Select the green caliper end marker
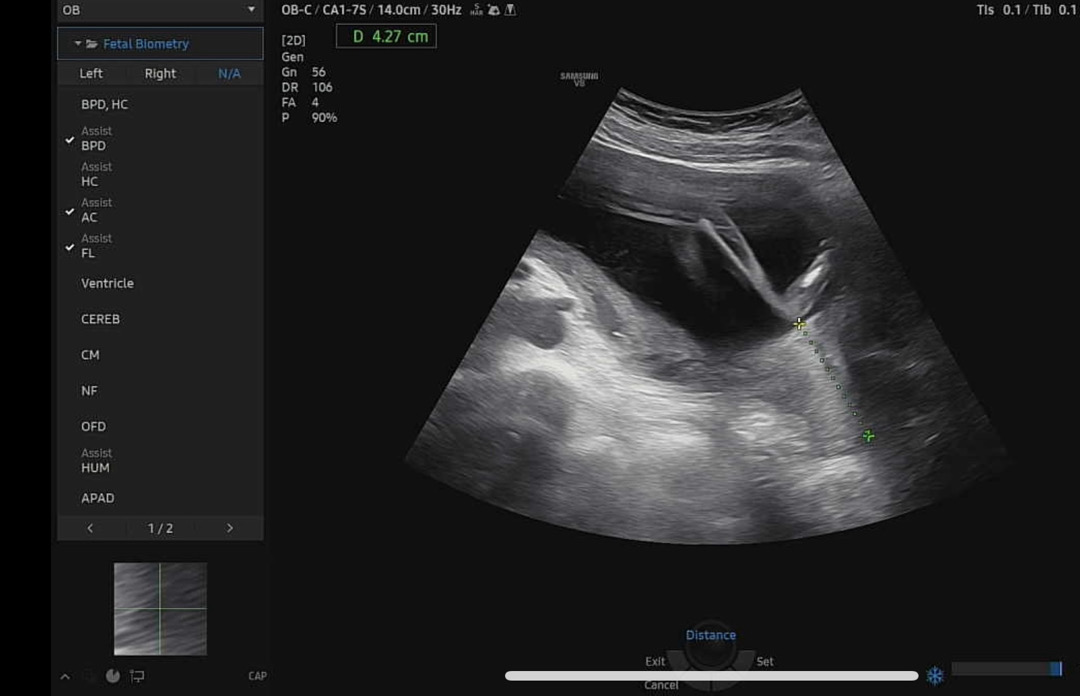The image size is (1080, 696). tap(868, 436)
